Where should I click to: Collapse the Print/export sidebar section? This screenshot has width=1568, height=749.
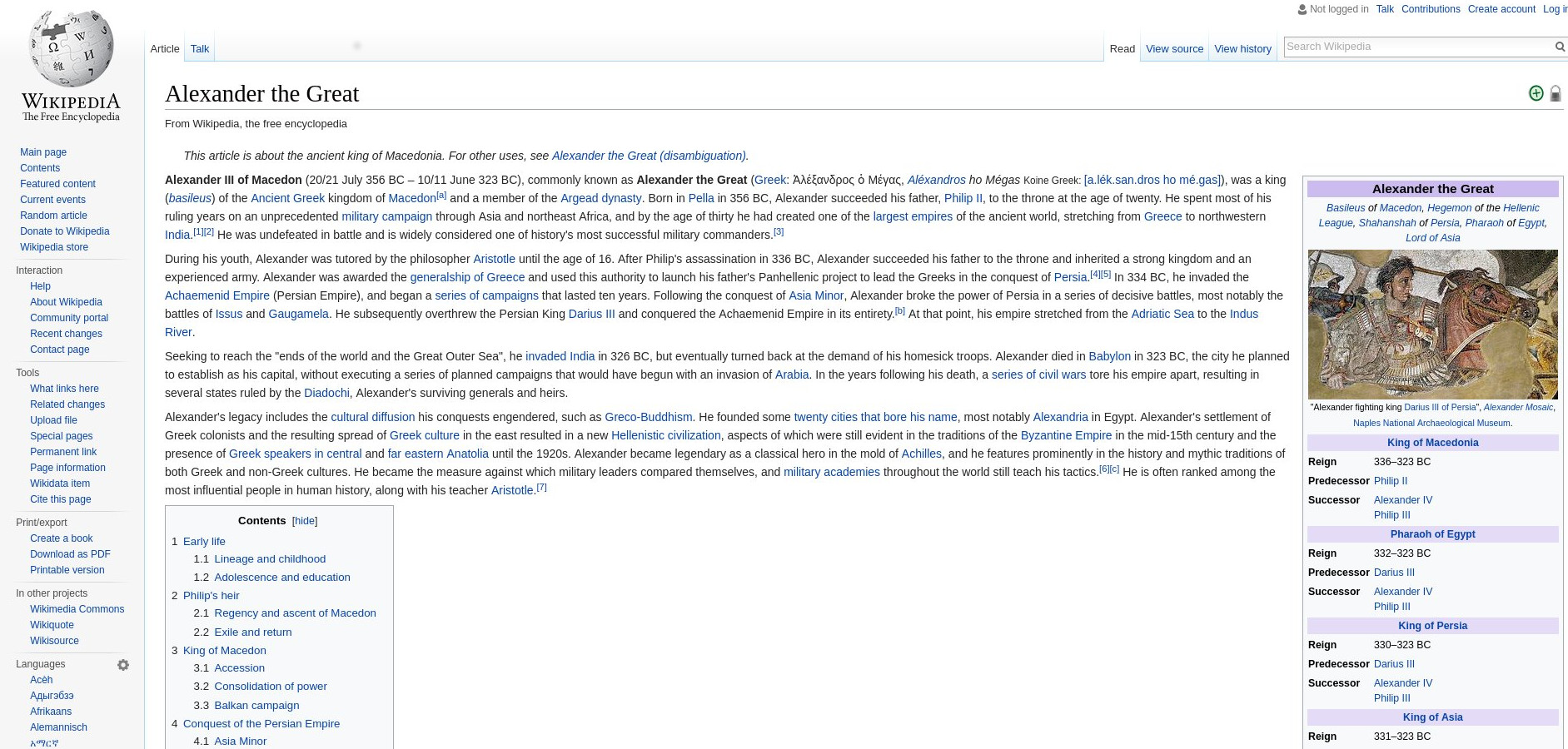pyautogui.click(x=42, y=523)
